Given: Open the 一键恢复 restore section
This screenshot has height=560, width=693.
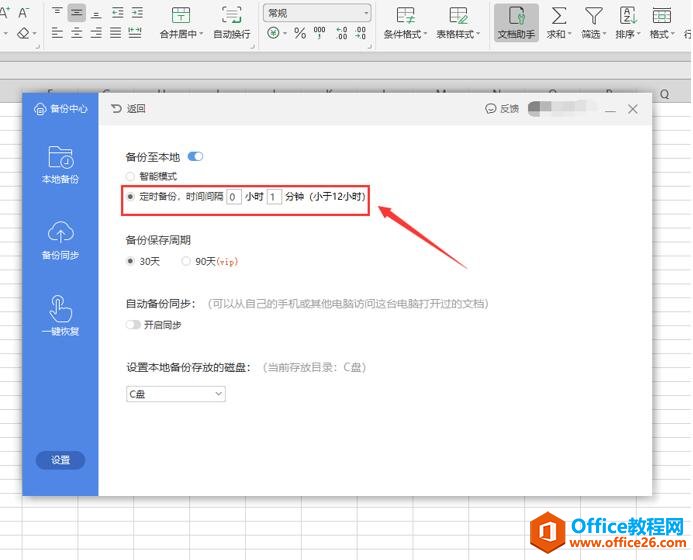Looking at the screenshot, I should pos(60,316).
